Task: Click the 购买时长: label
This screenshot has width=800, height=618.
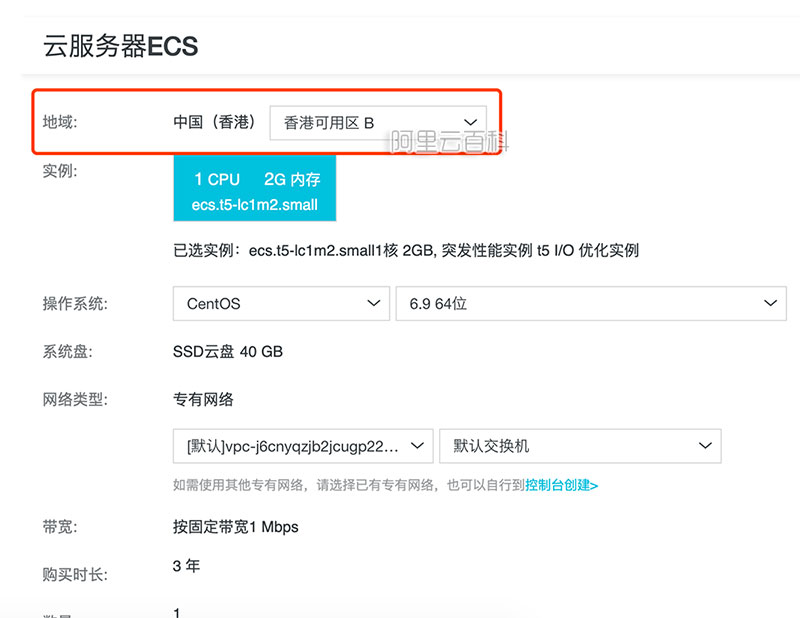Action: pos(75,575)
